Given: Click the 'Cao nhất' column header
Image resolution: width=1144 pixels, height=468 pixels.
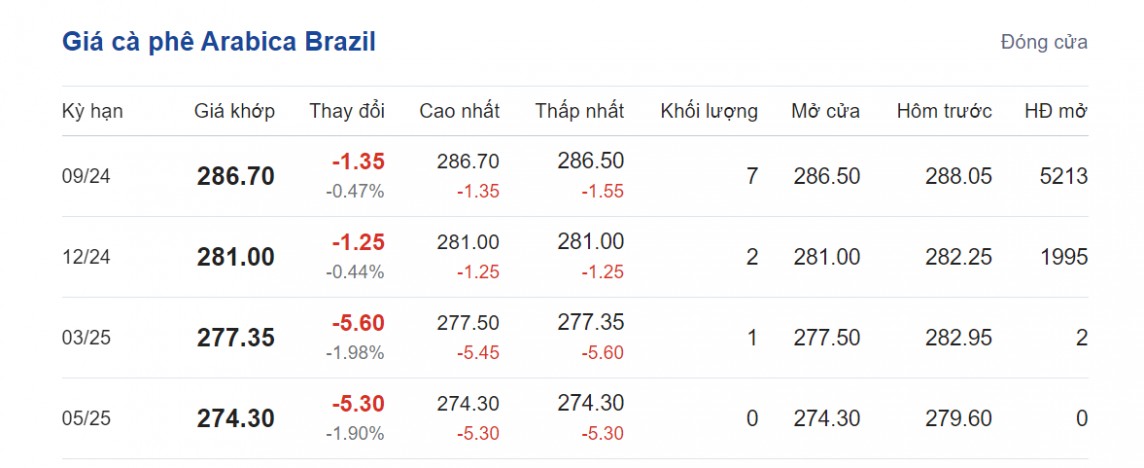Looking at the screenshot, I should tap(459, 111).
